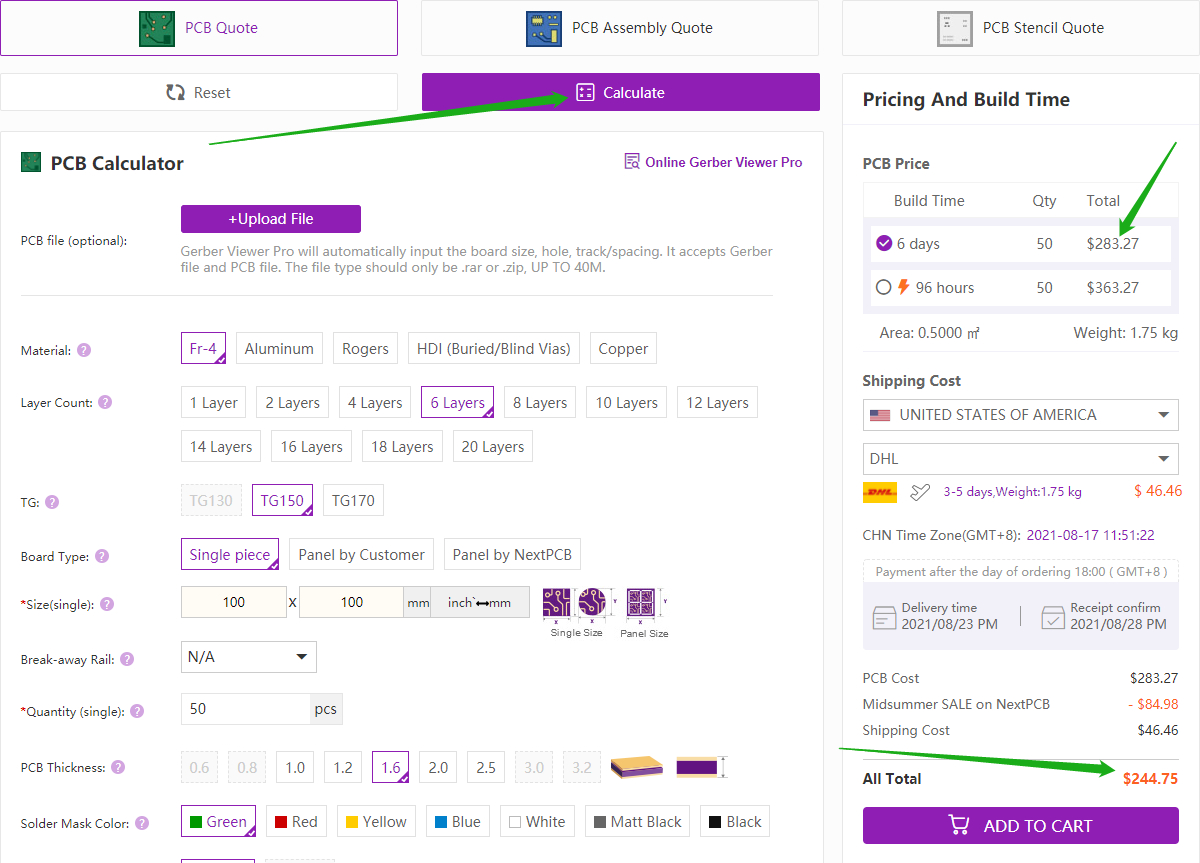Open the PCB Stencil Quote tab

point(1021,28)
